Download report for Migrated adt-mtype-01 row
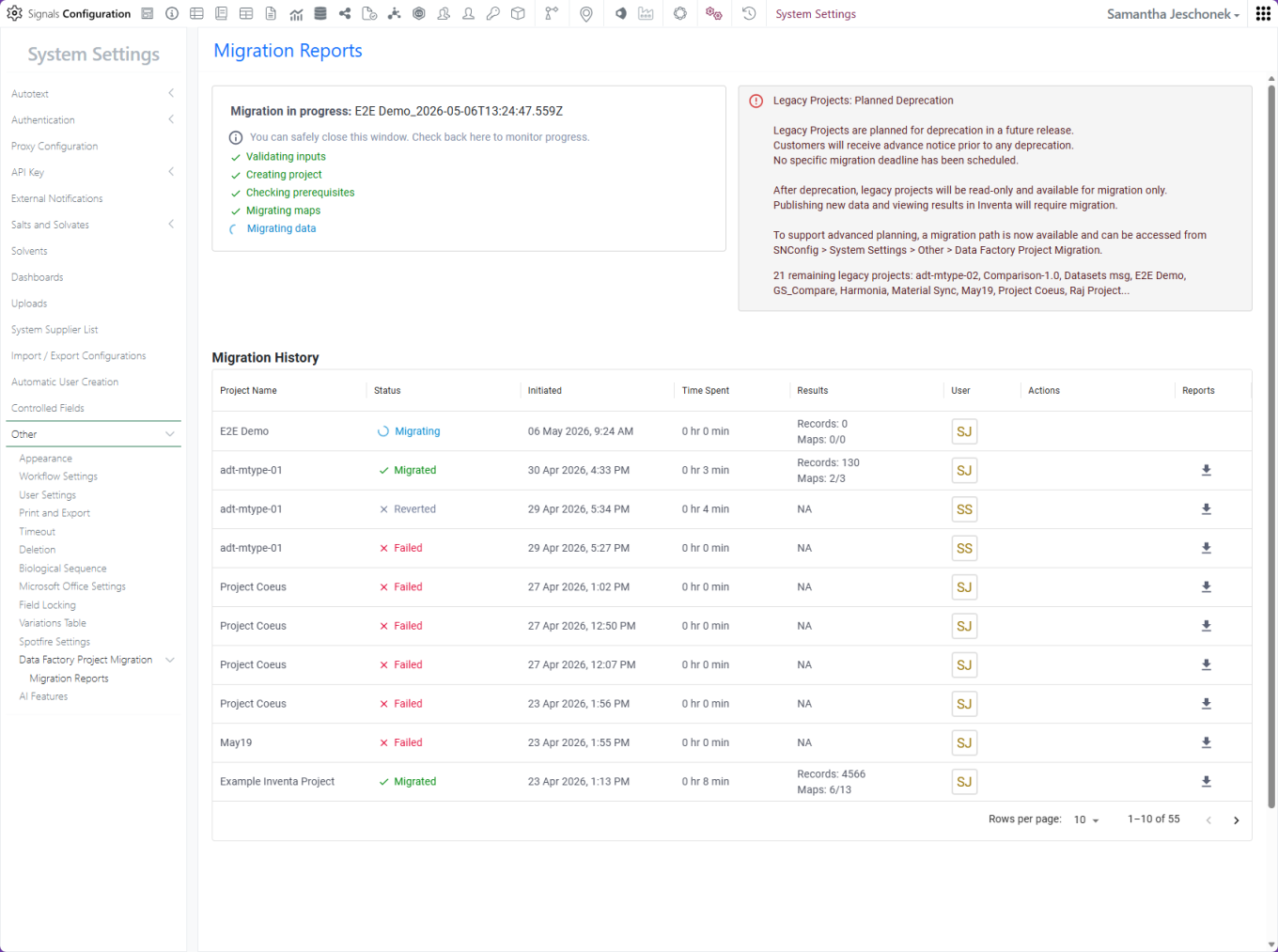Viewport: 1278px width, 952px height. pos(1207,471)
